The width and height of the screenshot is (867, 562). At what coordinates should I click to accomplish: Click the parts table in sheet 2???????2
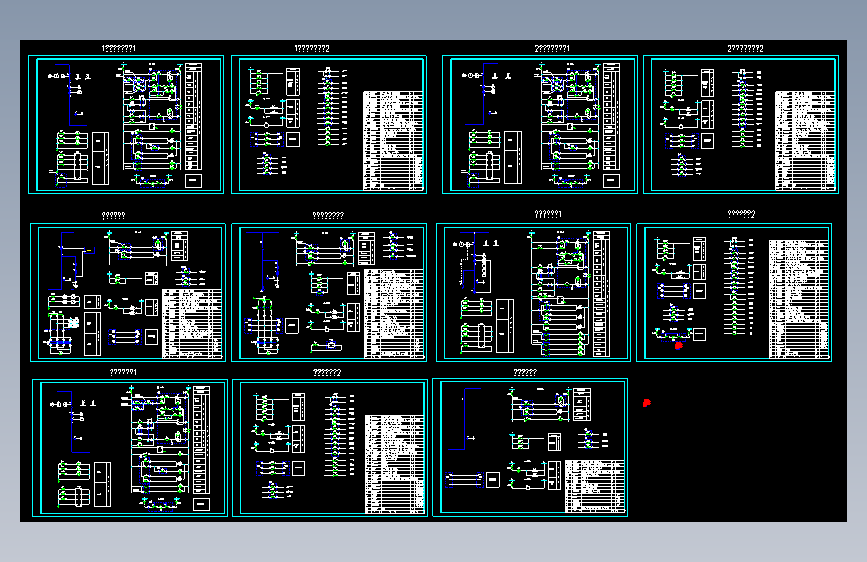coord(805,141)
